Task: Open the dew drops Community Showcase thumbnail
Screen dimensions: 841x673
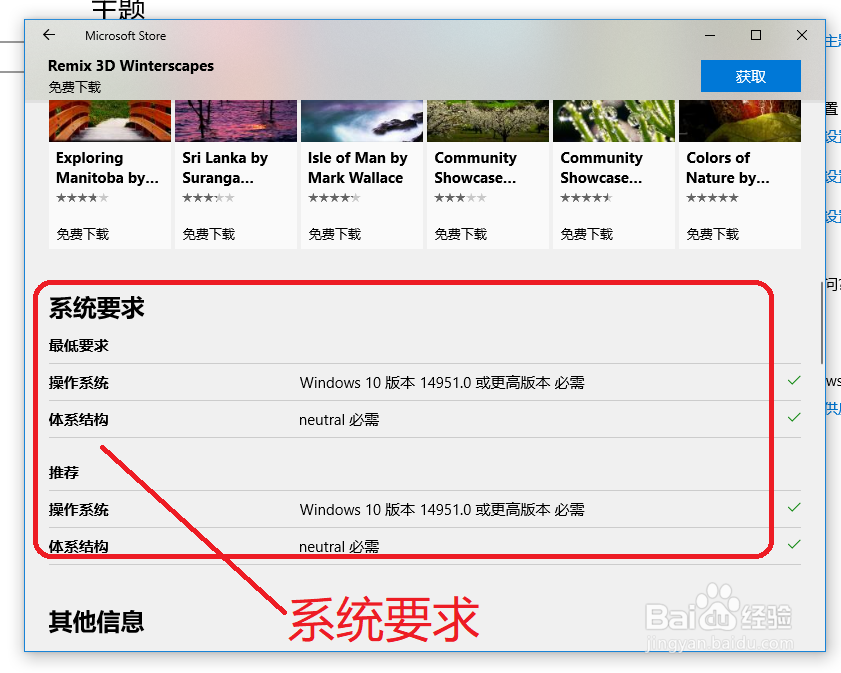Action: 614,121
